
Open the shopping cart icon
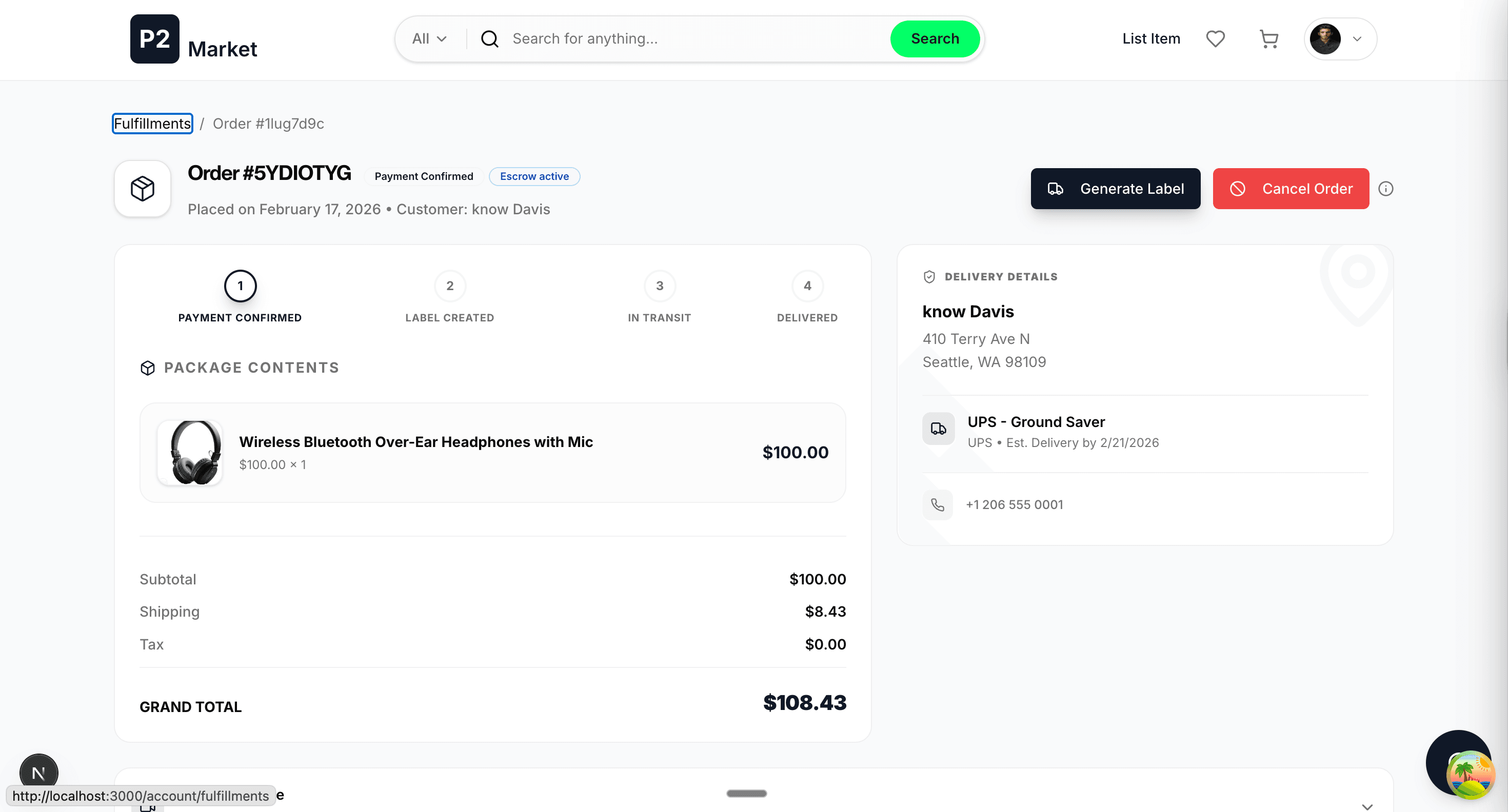click(x=1268, y=38)
